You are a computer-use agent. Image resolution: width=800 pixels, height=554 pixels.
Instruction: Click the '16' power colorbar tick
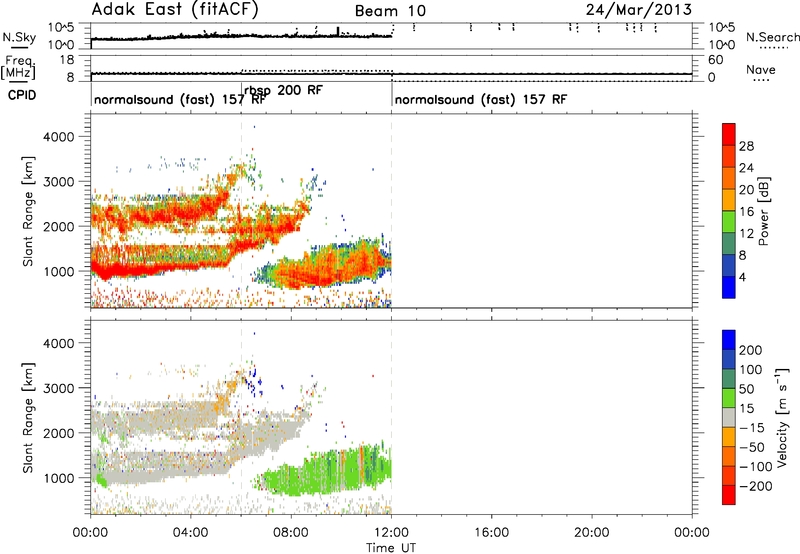coord(746,212)
